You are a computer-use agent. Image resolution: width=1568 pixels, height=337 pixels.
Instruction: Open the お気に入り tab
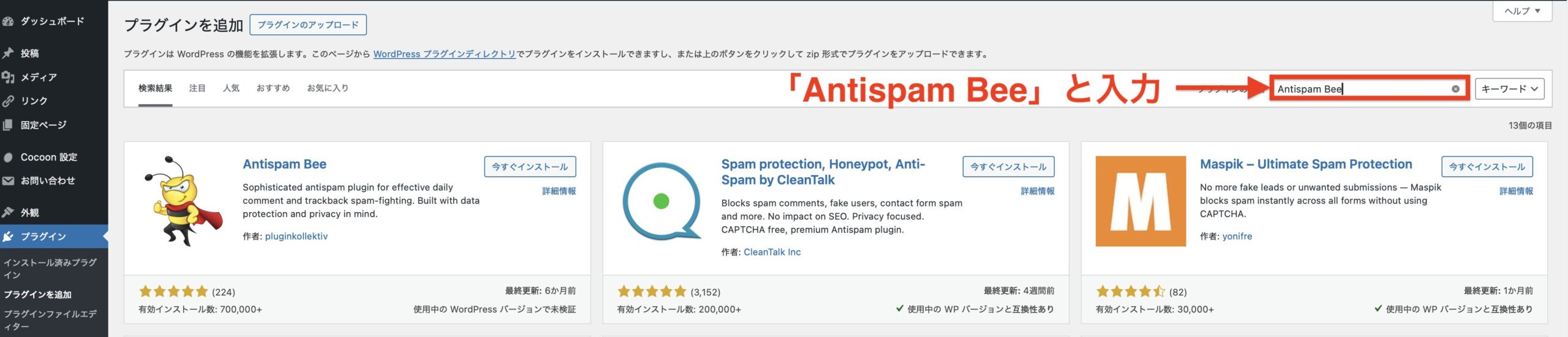pos(328,88)
